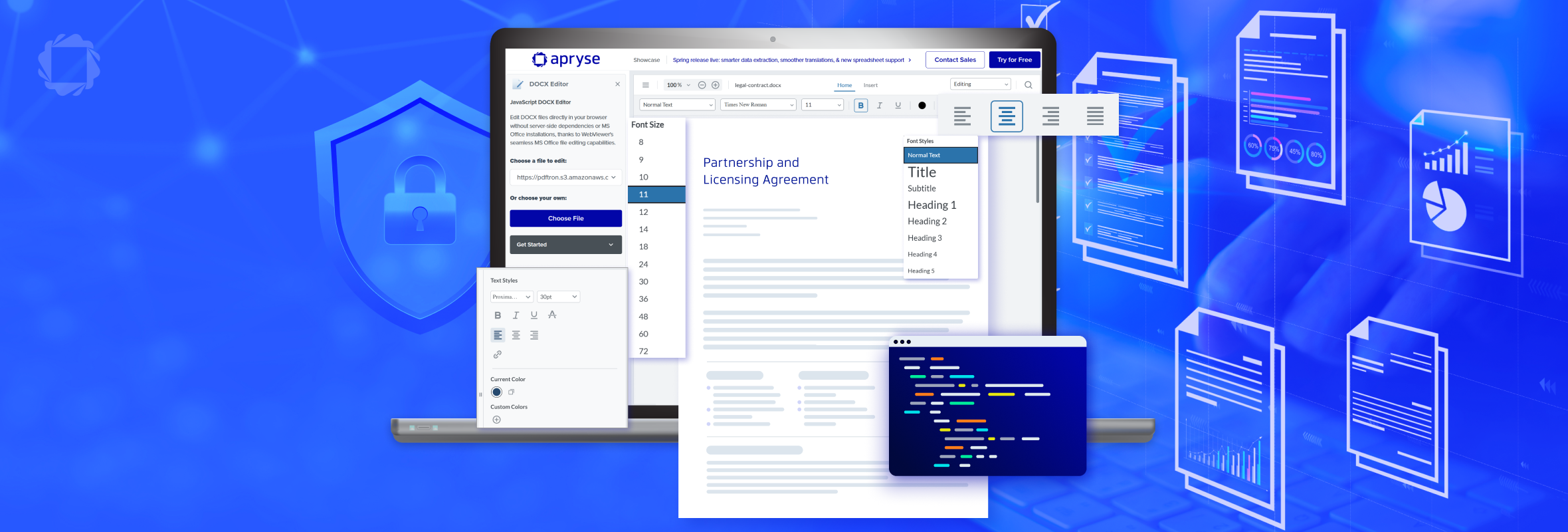Screen dimensions: 1568x532
Task: Choose font size 48 in Font Size list
Action: click(x=643, y=317)
